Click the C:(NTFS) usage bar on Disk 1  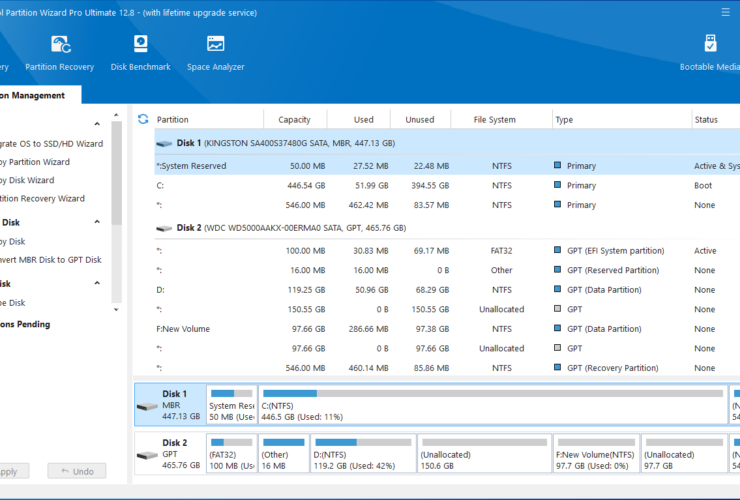[492, 393]
